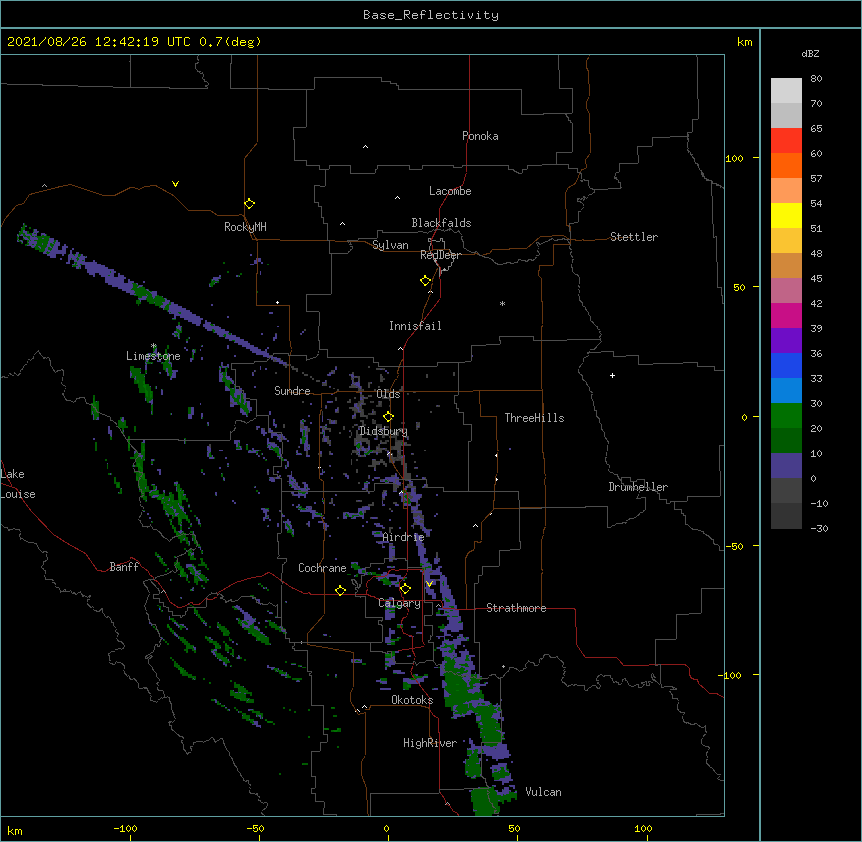Click the Drumheller town label

tap(638, 487)
